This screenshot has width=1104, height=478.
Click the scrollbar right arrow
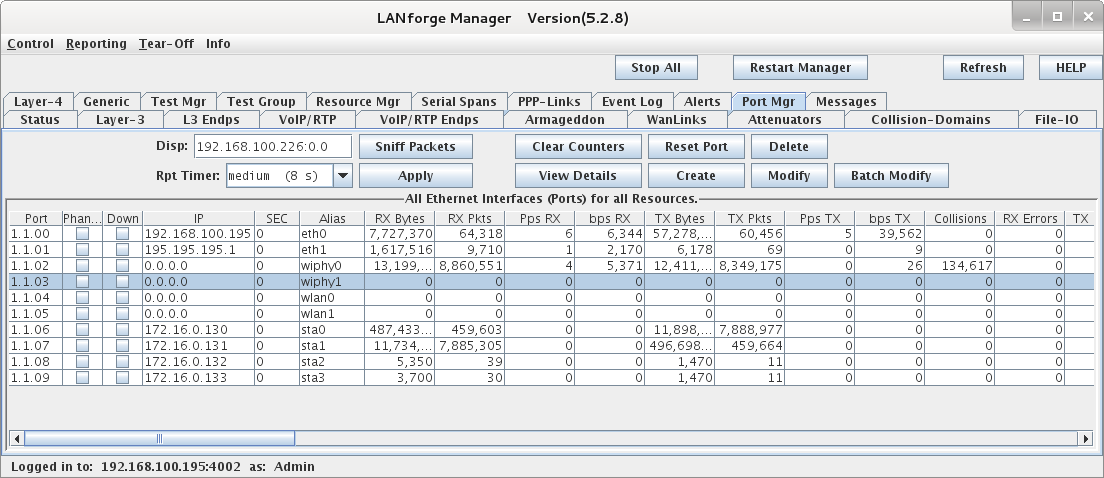pyautogui.click(x=1087, y=439)
